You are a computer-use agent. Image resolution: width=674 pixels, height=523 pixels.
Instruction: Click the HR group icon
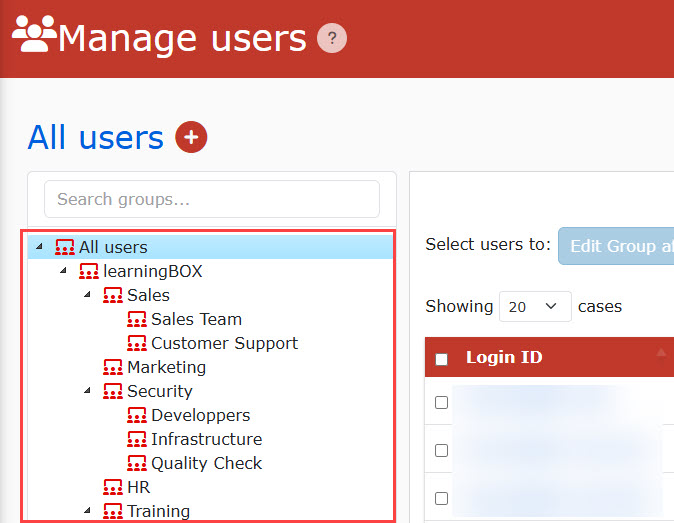click(113, 488)
